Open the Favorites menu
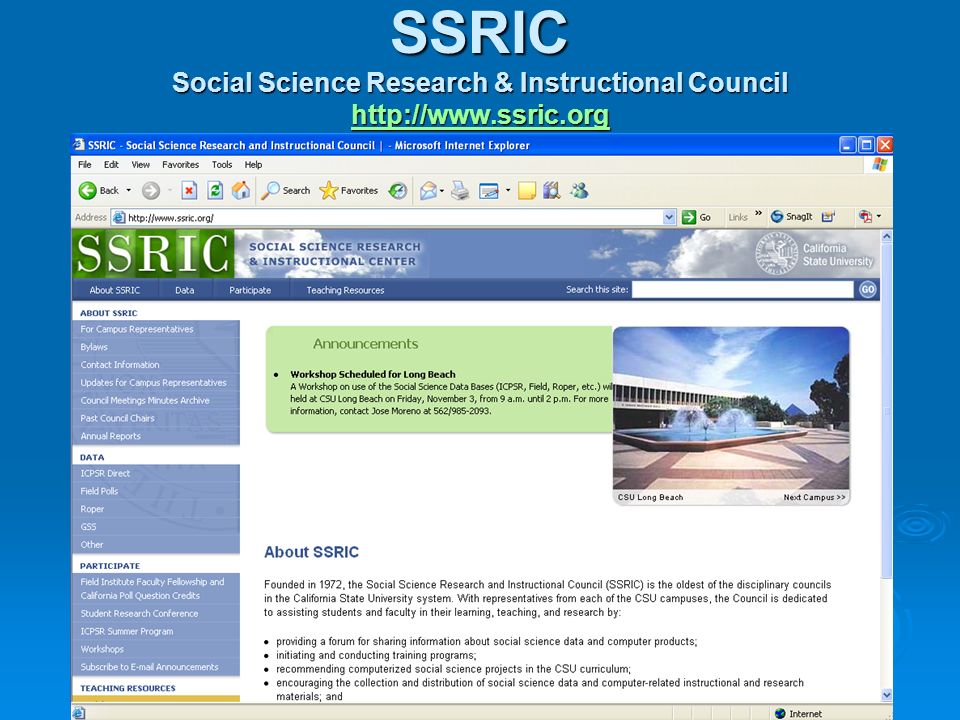Viewport: 960px width, 720px height. click(x=180, y=165)
